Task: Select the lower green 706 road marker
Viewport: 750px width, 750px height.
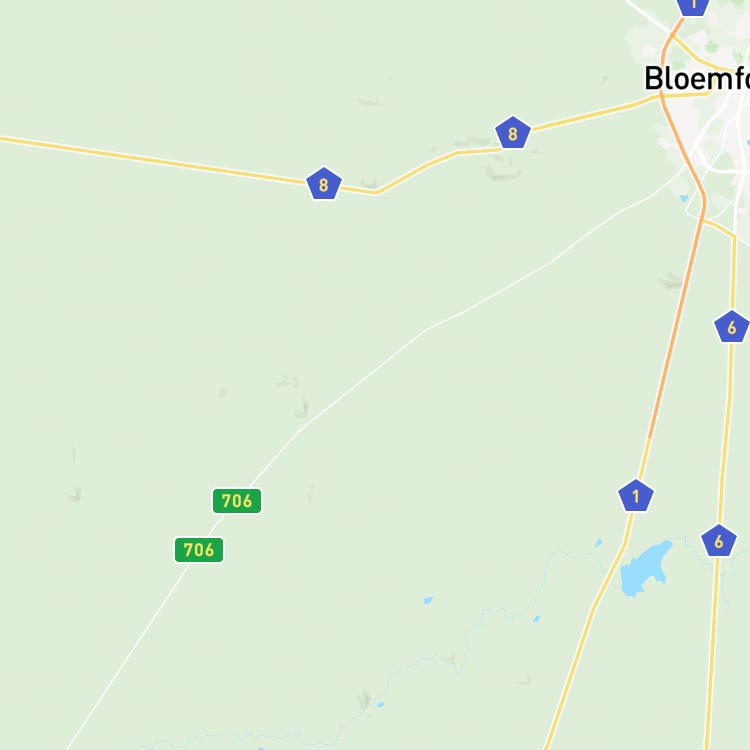Action: click(199, 550)
